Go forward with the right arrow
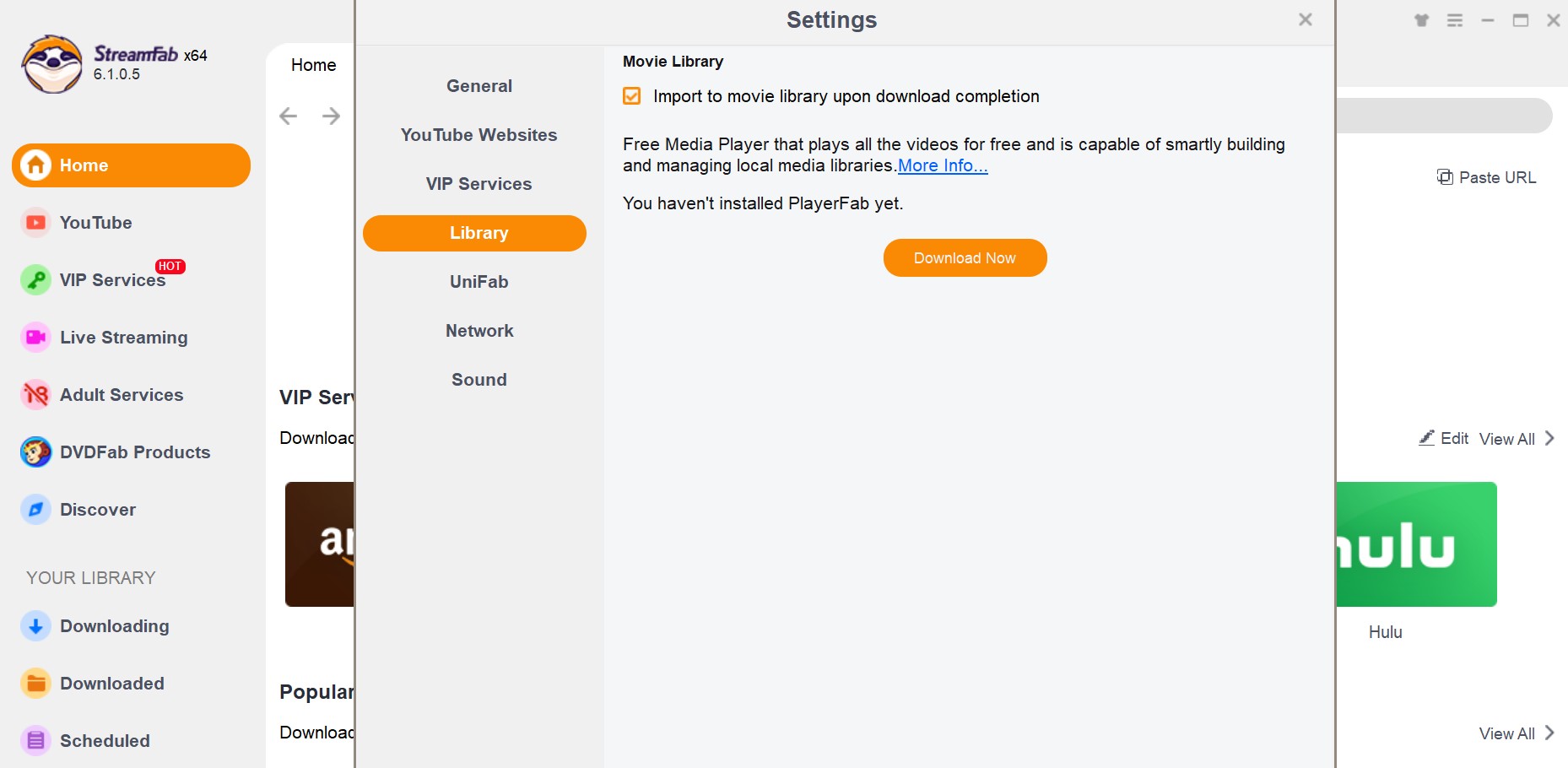The height and width of the screenshot is (768, 1568). (331, 116)
